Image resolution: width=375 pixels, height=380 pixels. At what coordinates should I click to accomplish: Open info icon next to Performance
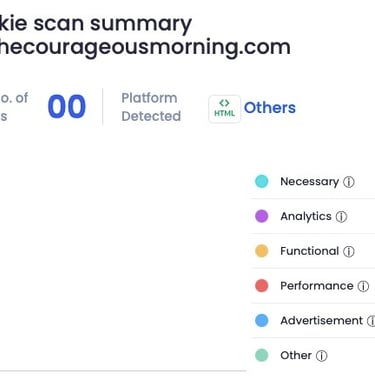[x=363, y=286]
